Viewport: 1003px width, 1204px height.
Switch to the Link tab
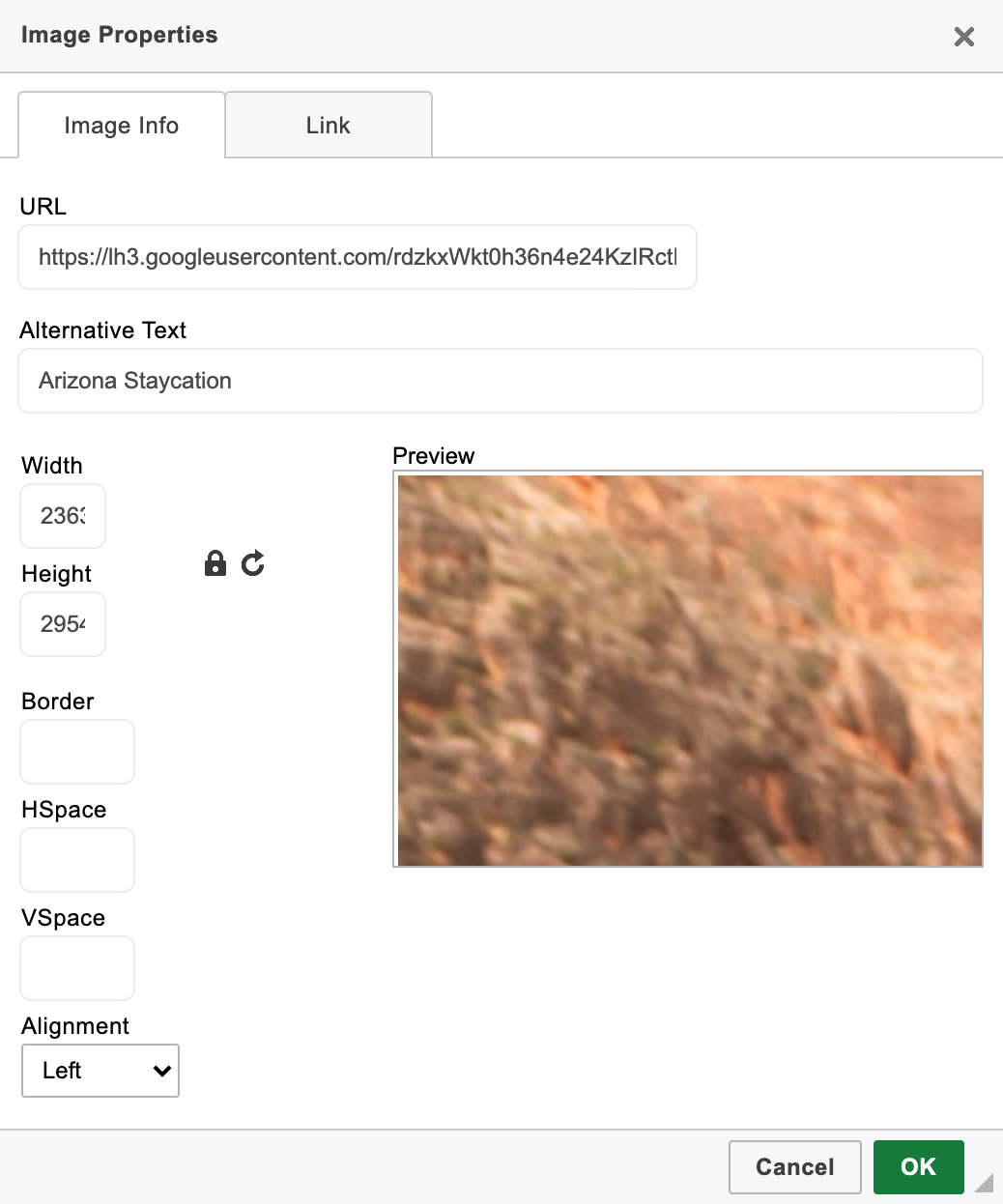click(x=329, y=125)
